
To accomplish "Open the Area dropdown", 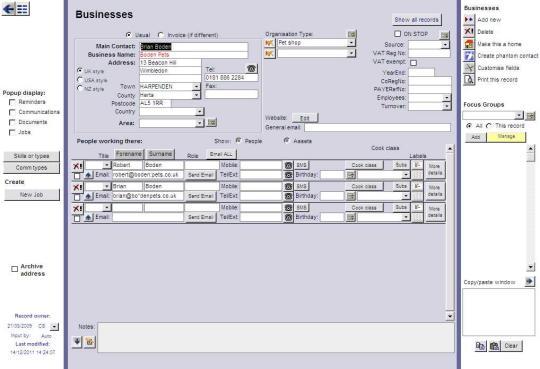I will [199, 123].
